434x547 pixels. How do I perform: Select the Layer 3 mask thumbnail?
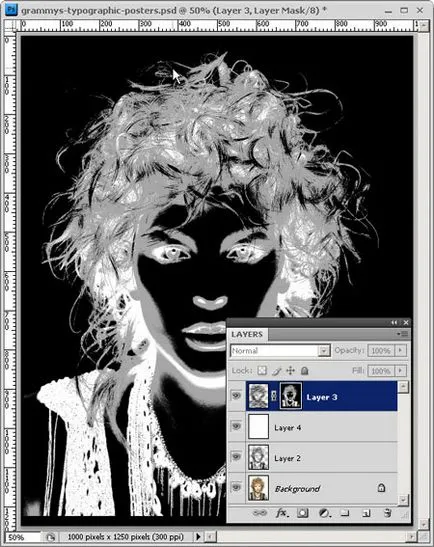(291, 396)
